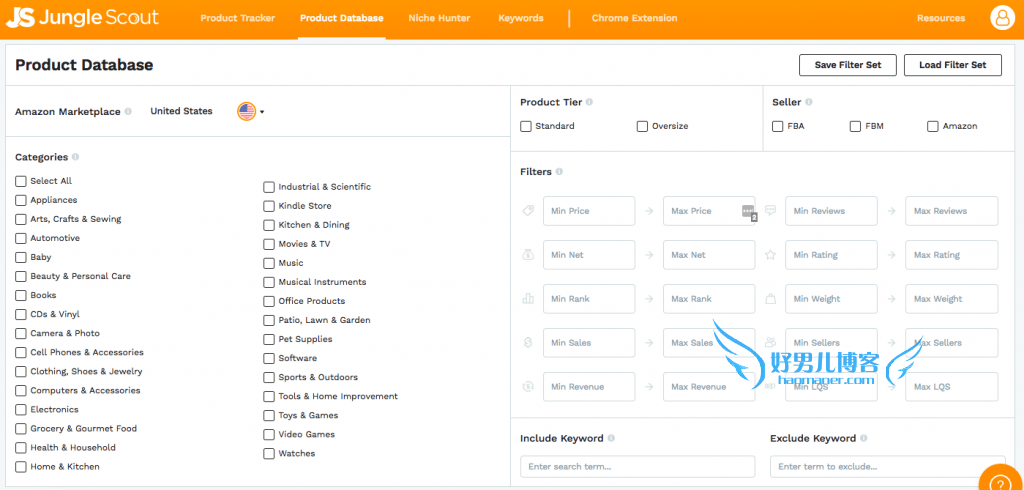1024x490 pixels.
Task: Click the revenue icon
Action: tap(528, 387)
